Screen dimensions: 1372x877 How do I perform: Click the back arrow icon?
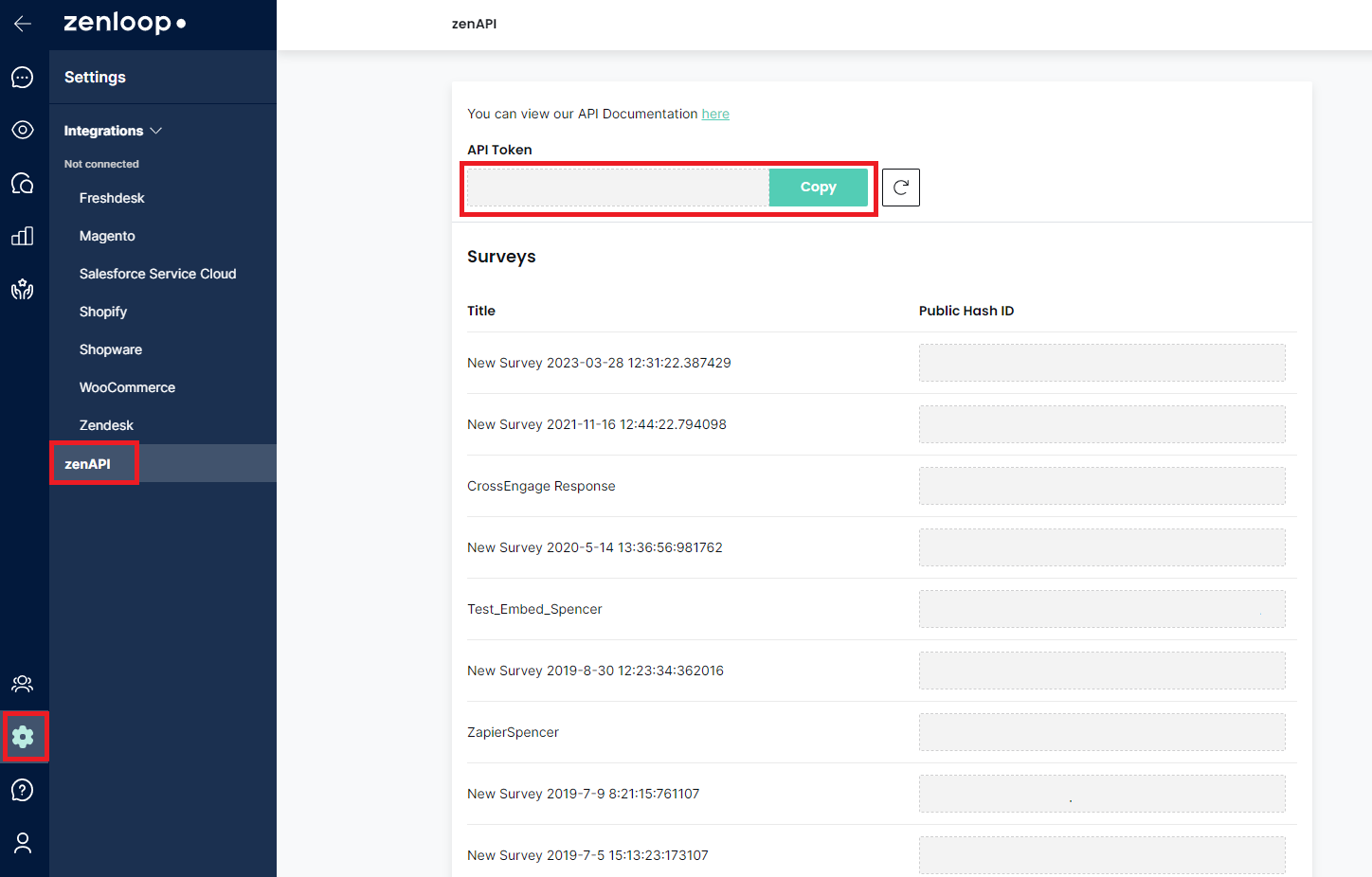point(23,24)
